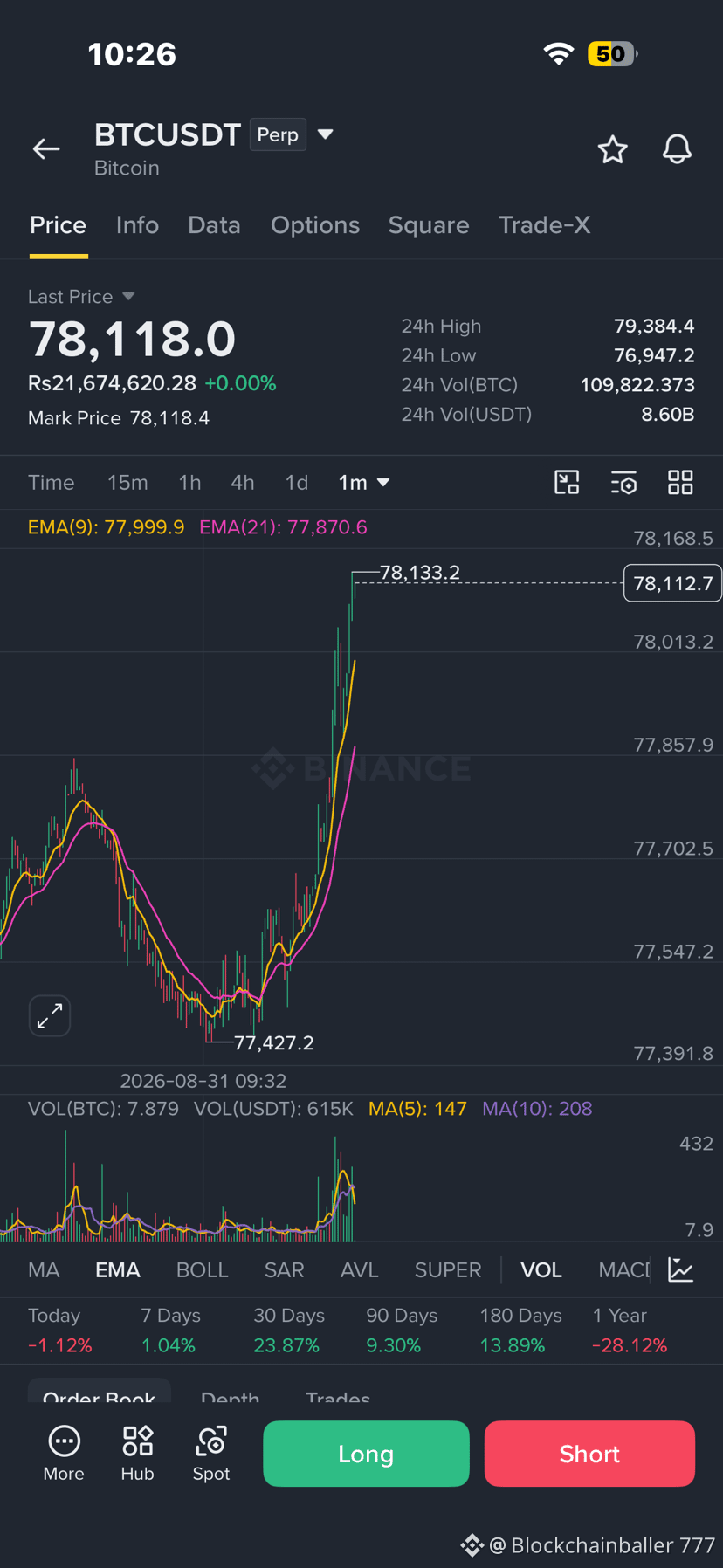
Task: Tap the back arrow icon
Action: [46, 149]
